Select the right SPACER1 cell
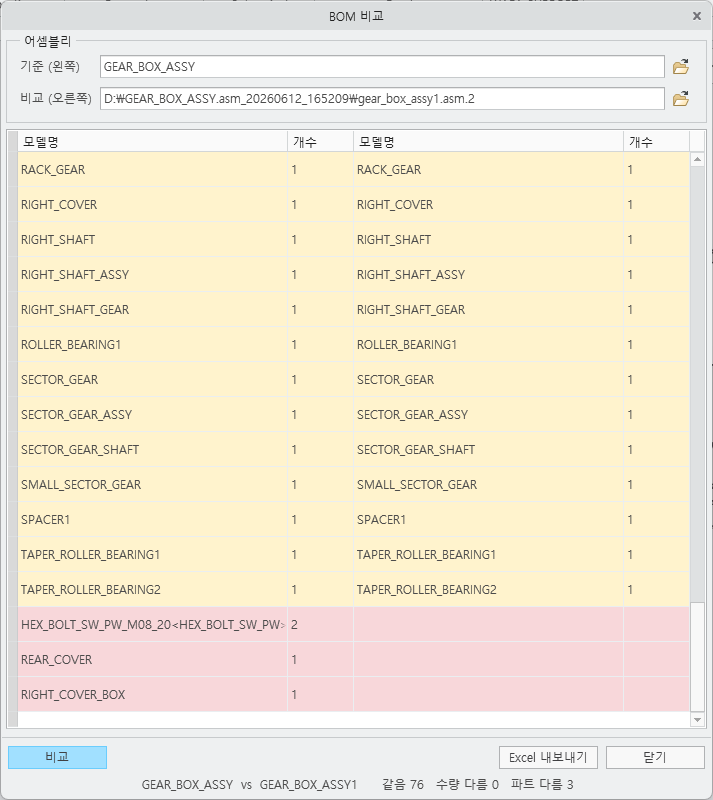713x800 pixels. (488, 519)
